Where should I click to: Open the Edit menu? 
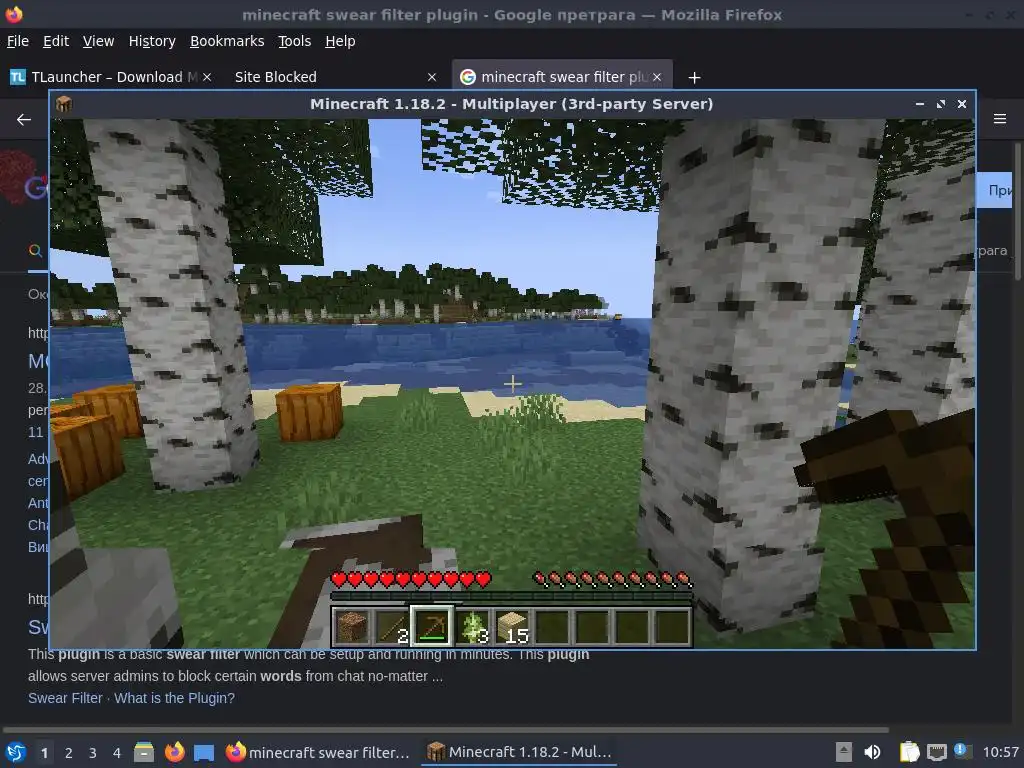click(x=56, y=41)
